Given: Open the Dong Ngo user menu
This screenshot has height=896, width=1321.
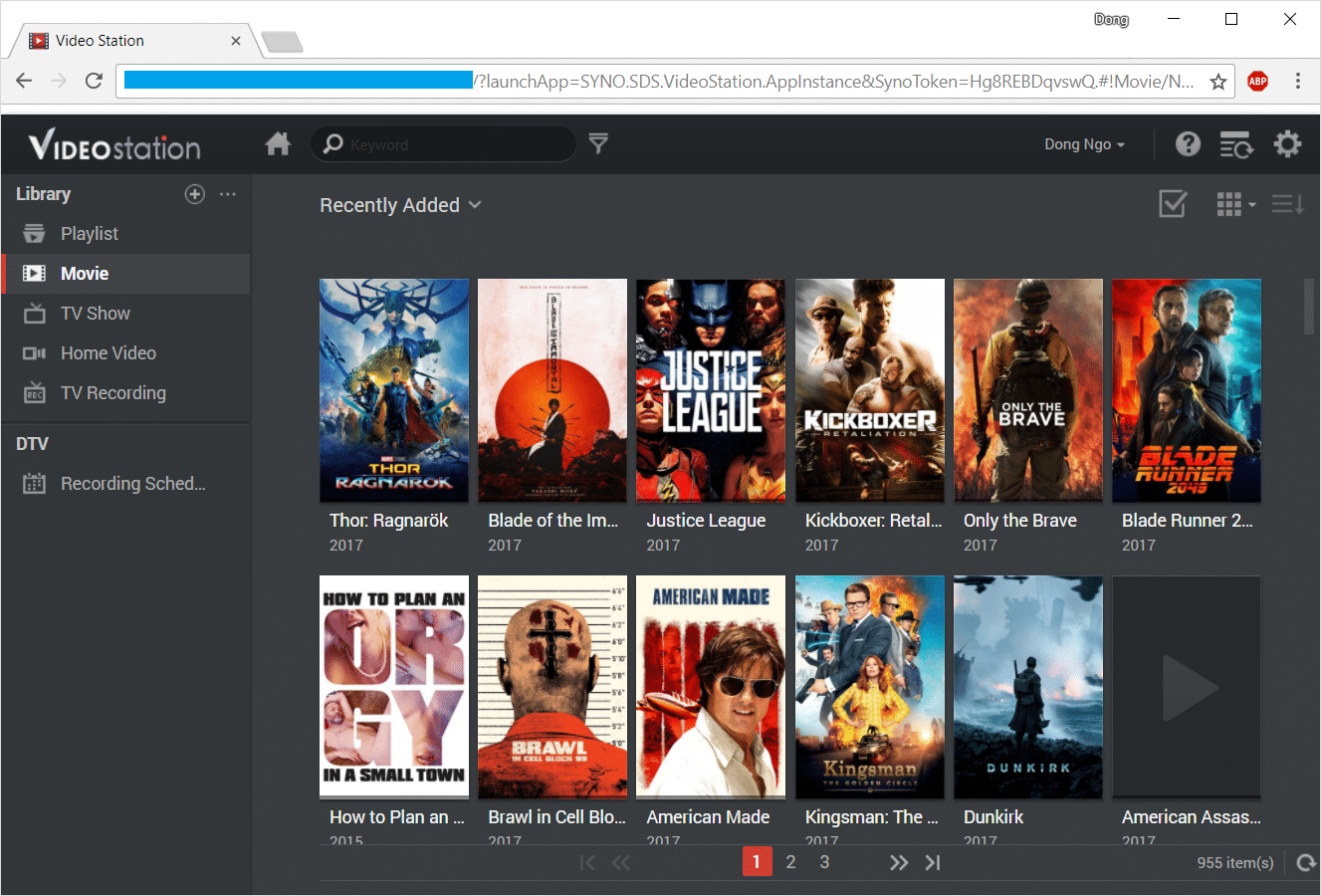Looking at the screenshot, I should tap(1084, 144).
